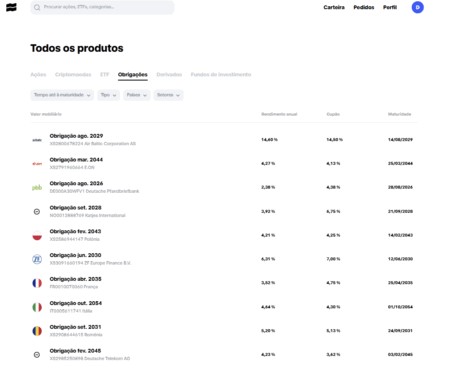Click the Poland flag icon
The image size is (463, 368).
tap(37, 235)
